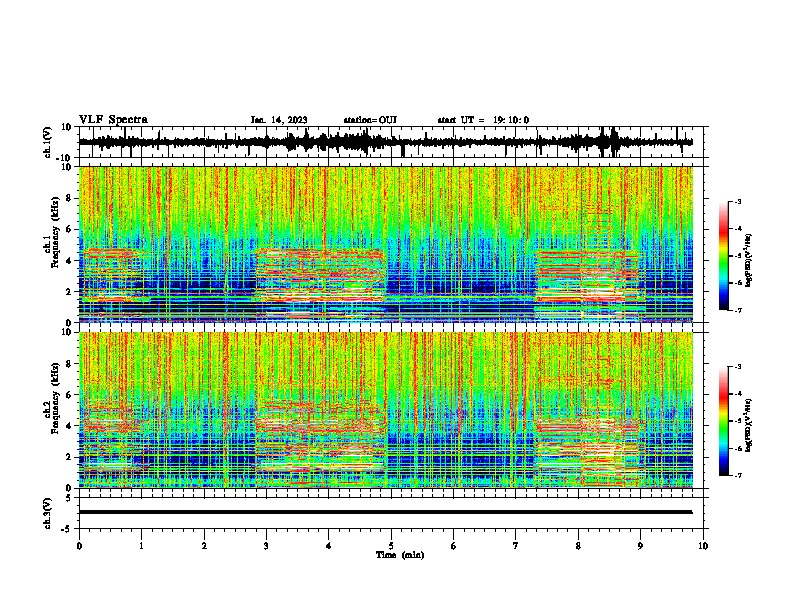This screenshot has width=792, height=612.
Task: Click ch.1 emission band between minutes 3 and 5
Action: tap(321, 275)
